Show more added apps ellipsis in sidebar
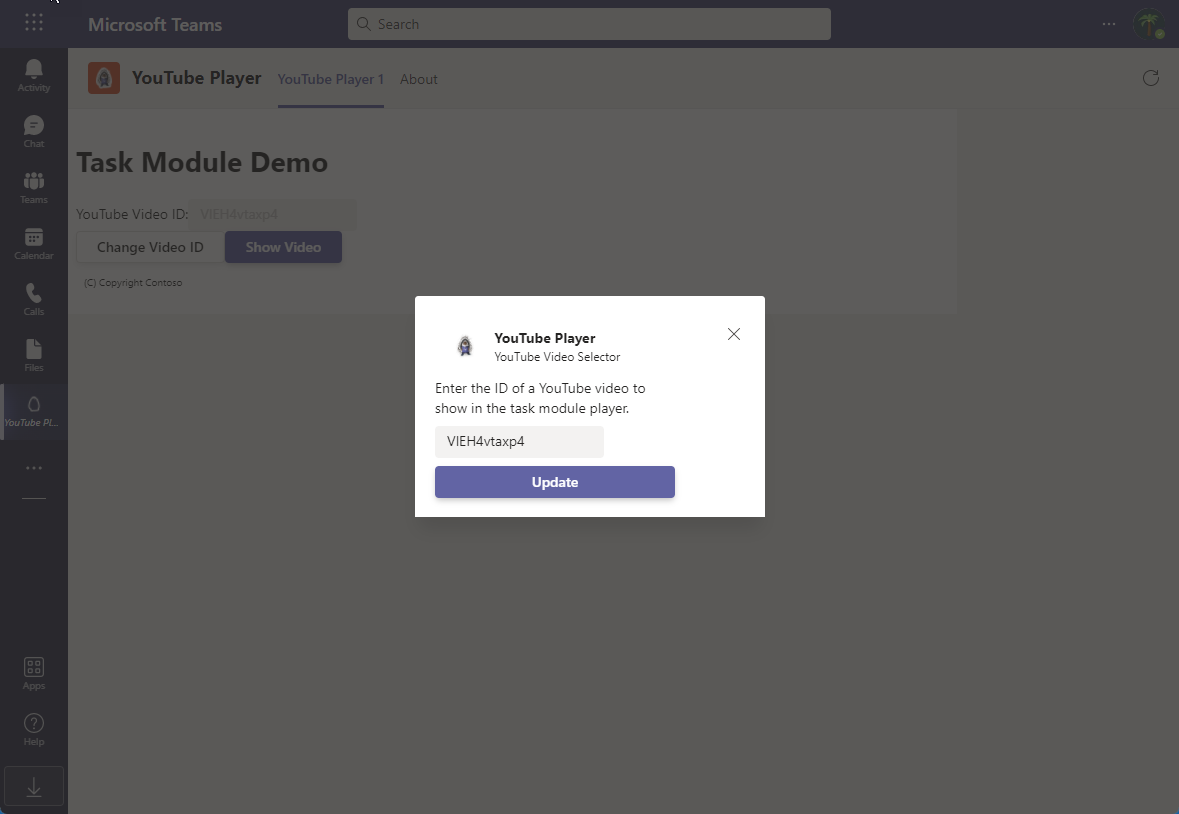This screenshot has width=1179, height=814. click(x=34, y=468)
